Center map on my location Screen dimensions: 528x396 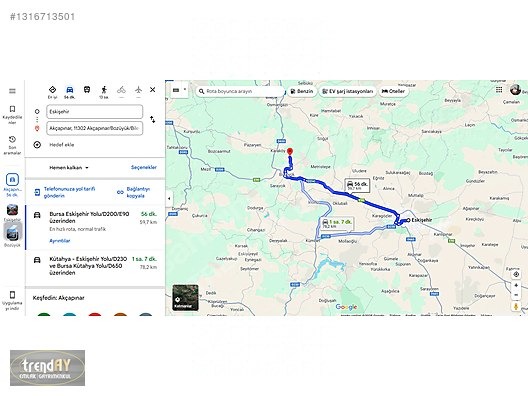(516, 274)
